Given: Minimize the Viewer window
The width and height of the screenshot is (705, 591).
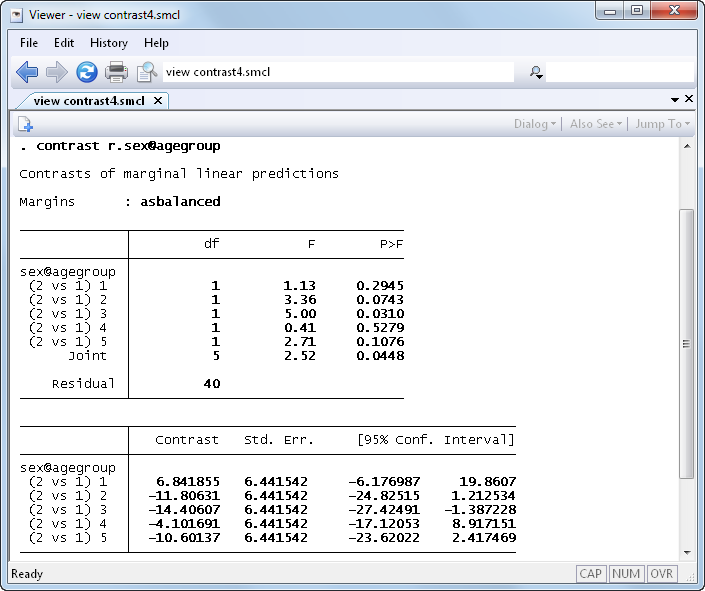Looking at the screenshot, I should coord(610,11).
